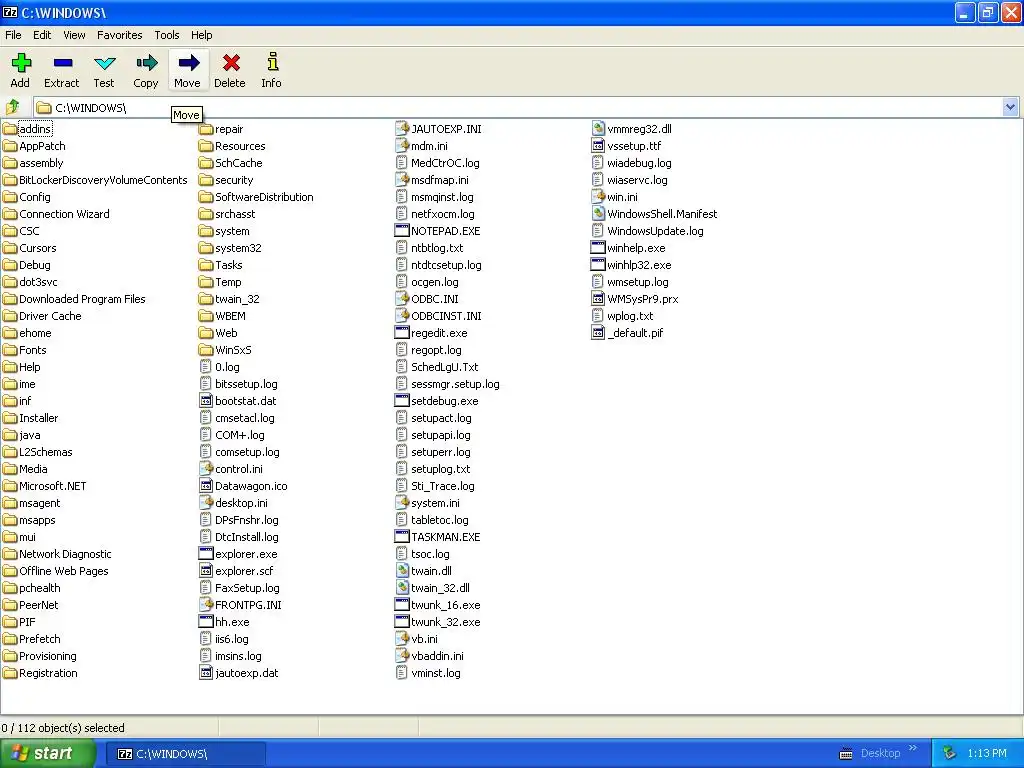This screenshot has height=768, width=1024.
Task: Select the jautoexp.dat file
Action: coord(238,673)
